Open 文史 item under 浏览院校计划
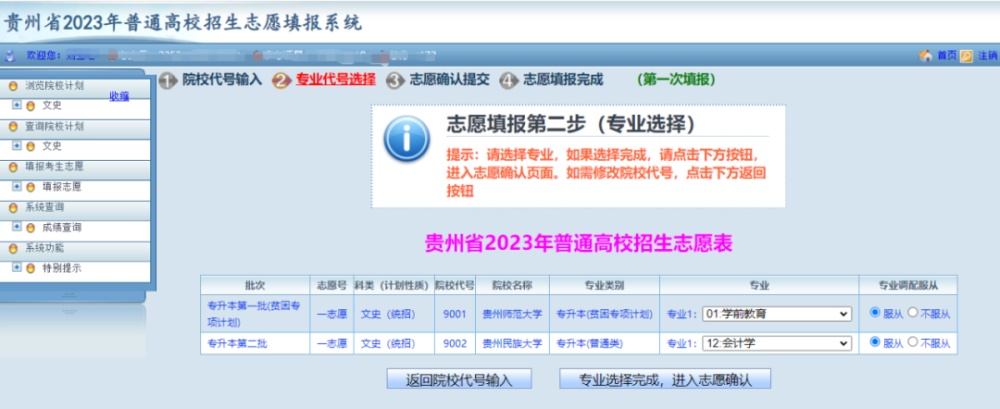The height and width of the screenshot is (409, 1000). pos(52,106)
